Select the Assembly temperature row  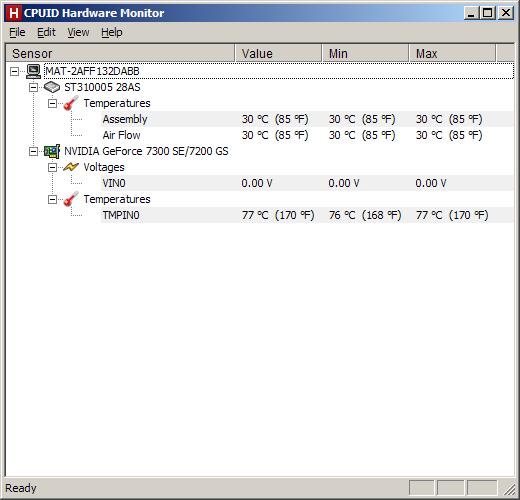click(x=307, y=119)
